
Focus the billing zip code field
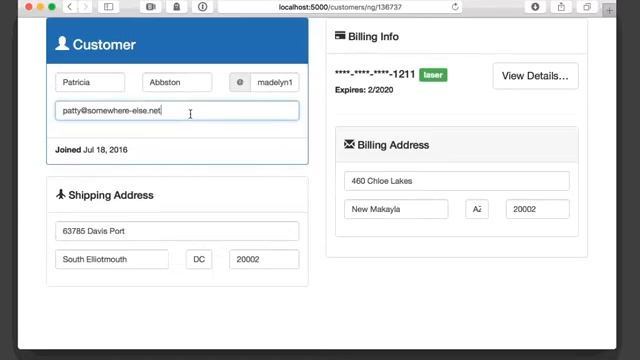click(x=538, y=209)
